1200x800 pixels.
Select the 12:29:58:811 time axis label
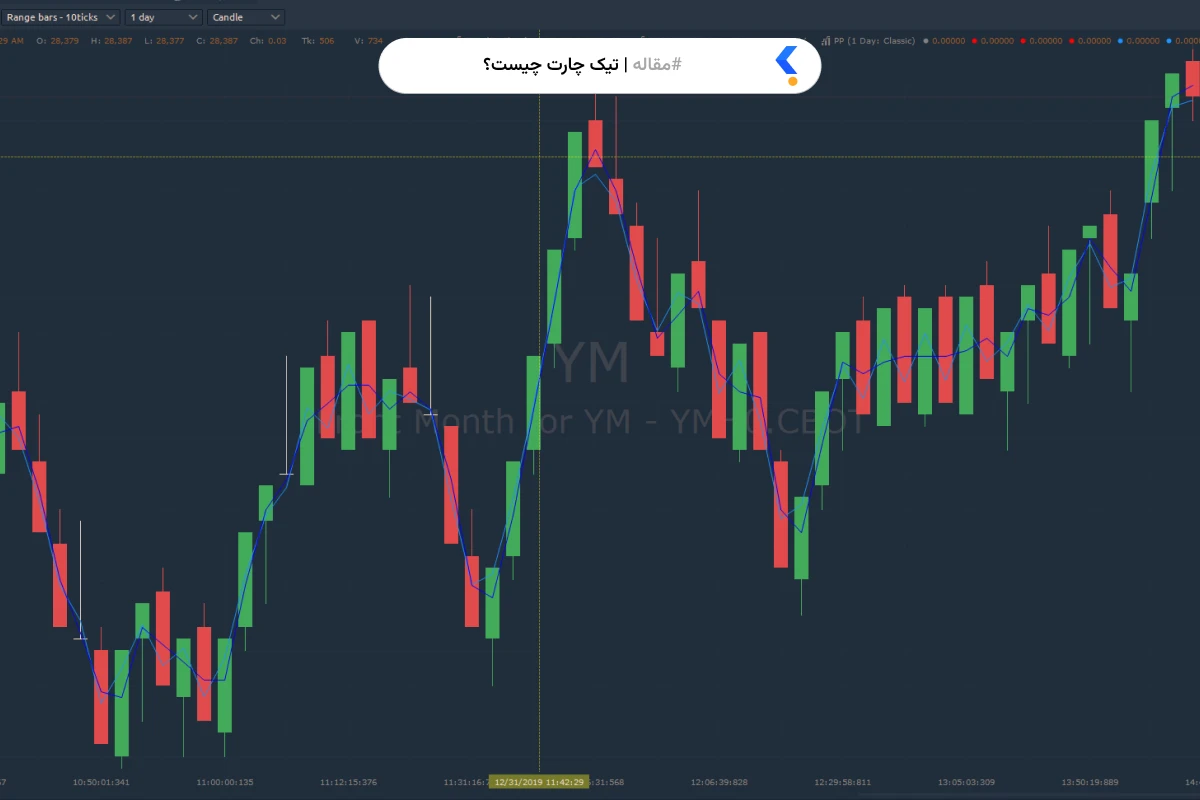[x=842, y=782]
